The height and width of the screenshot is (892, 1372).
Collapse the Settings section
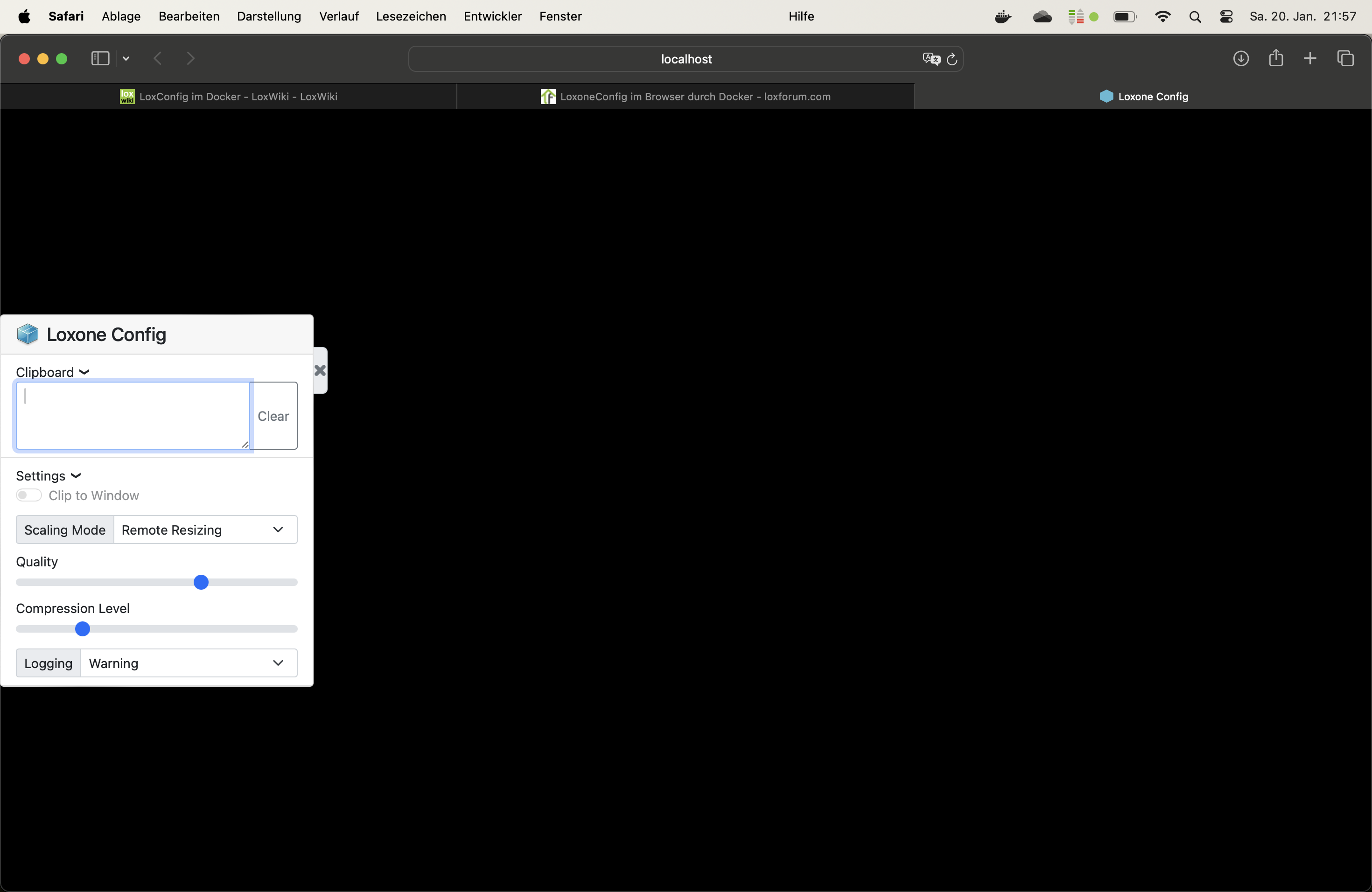coord(49,476)
